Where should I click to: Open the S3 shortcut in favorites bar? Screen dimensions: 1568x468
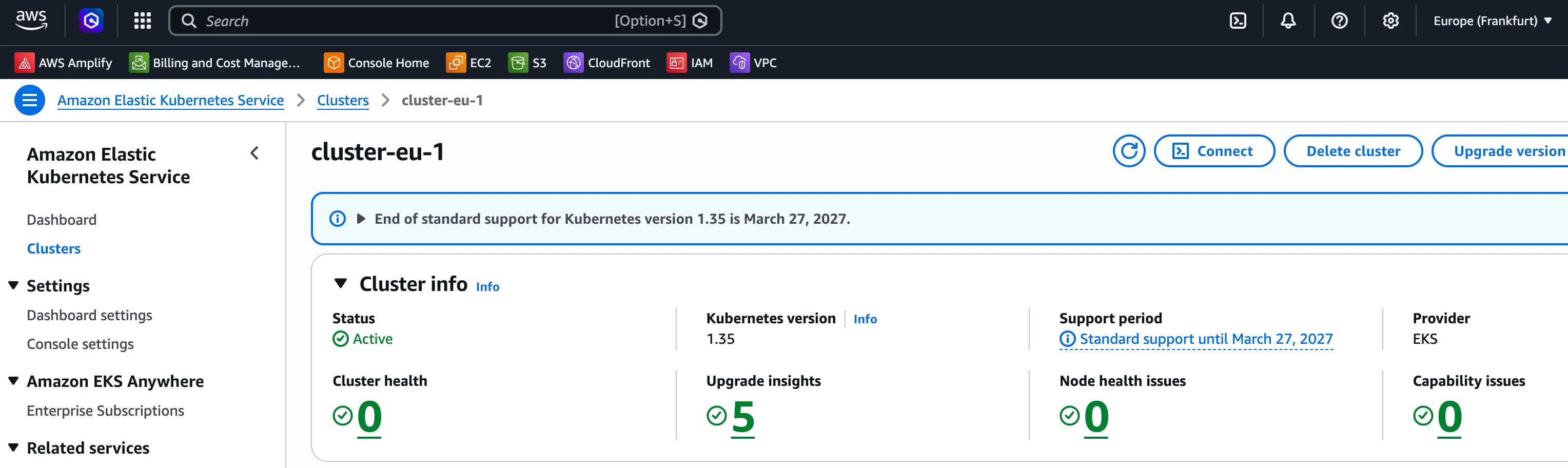tap(527, 63)
